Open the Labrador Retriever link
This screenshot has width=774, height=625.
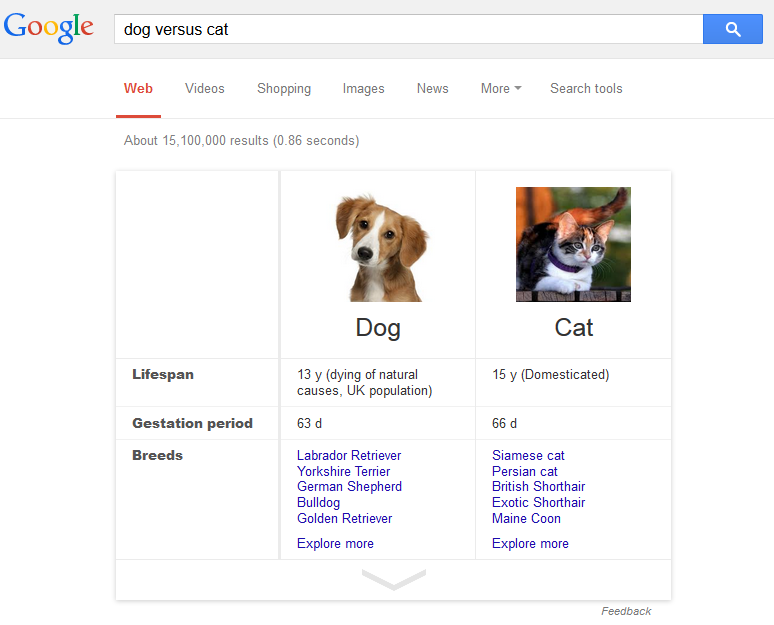coord(349,455)
